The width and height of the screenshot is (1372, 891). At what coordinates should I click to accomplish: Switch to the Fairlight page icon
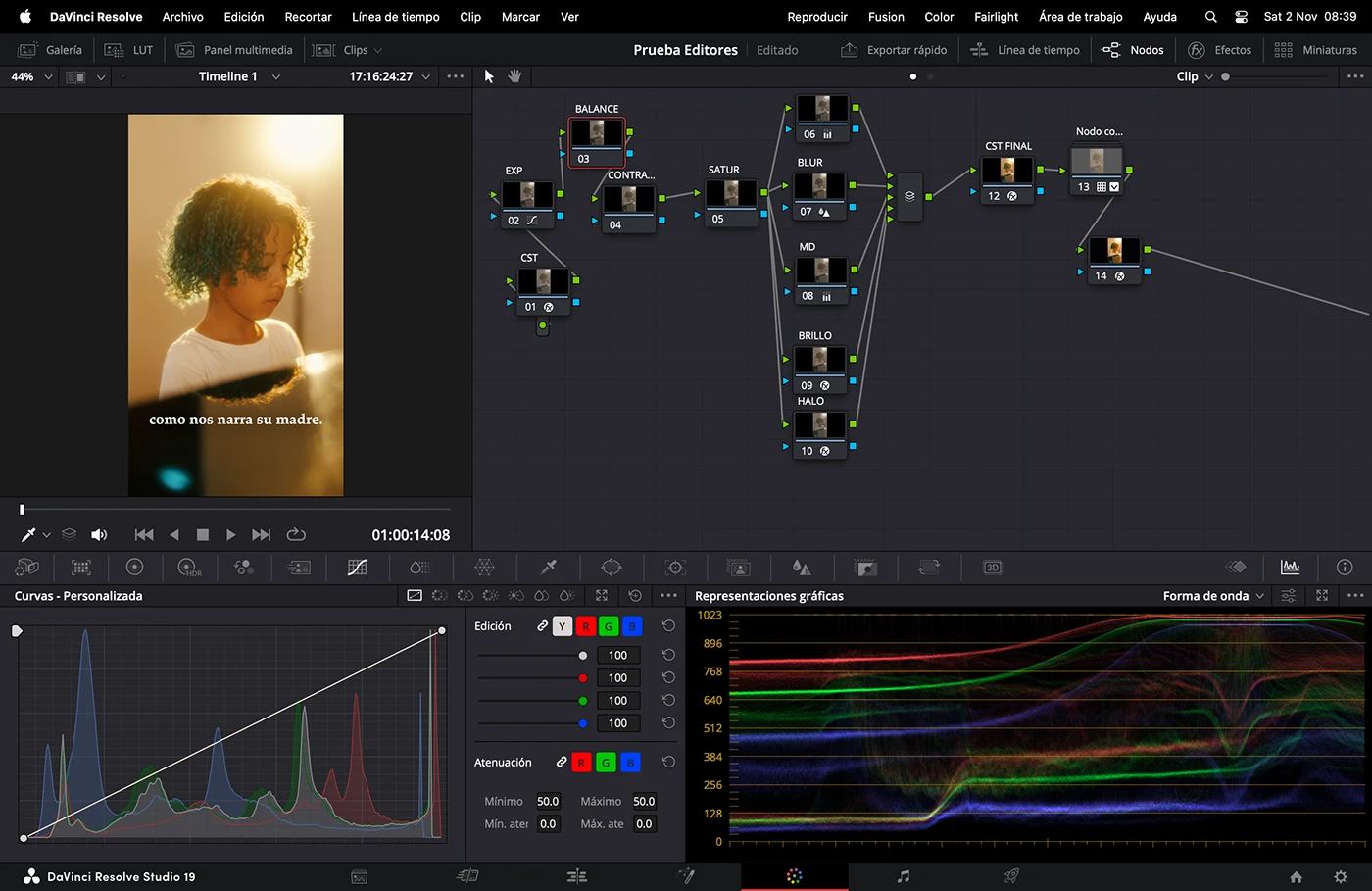[903, 876]
